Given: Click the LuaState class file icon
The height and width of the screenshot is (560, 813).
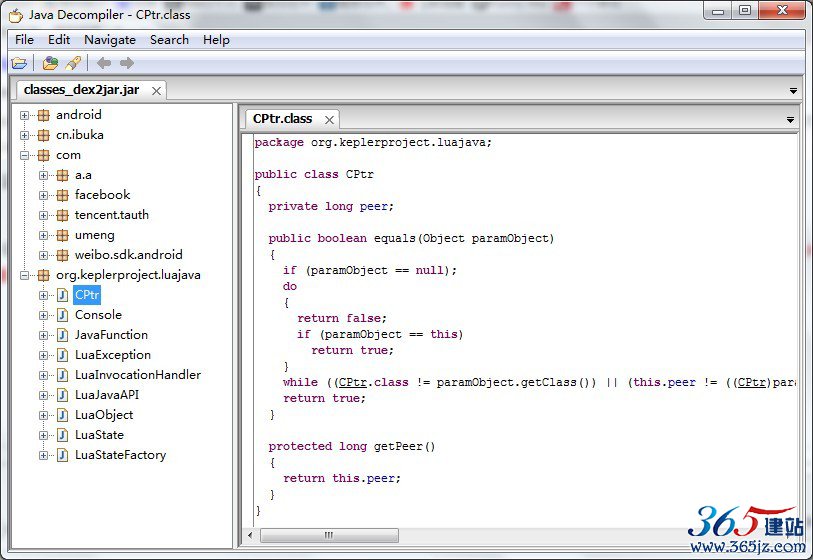Looking at the screenshot, I should tap(62, 435).
